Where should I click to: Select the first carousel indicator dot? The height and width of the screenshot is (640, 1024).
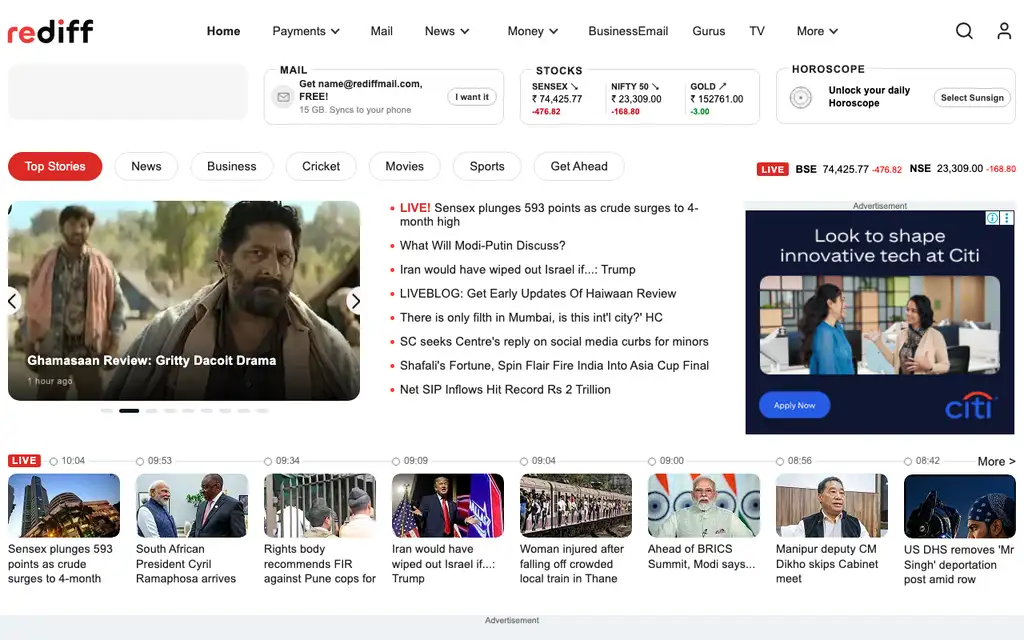[x=106, y=411]
